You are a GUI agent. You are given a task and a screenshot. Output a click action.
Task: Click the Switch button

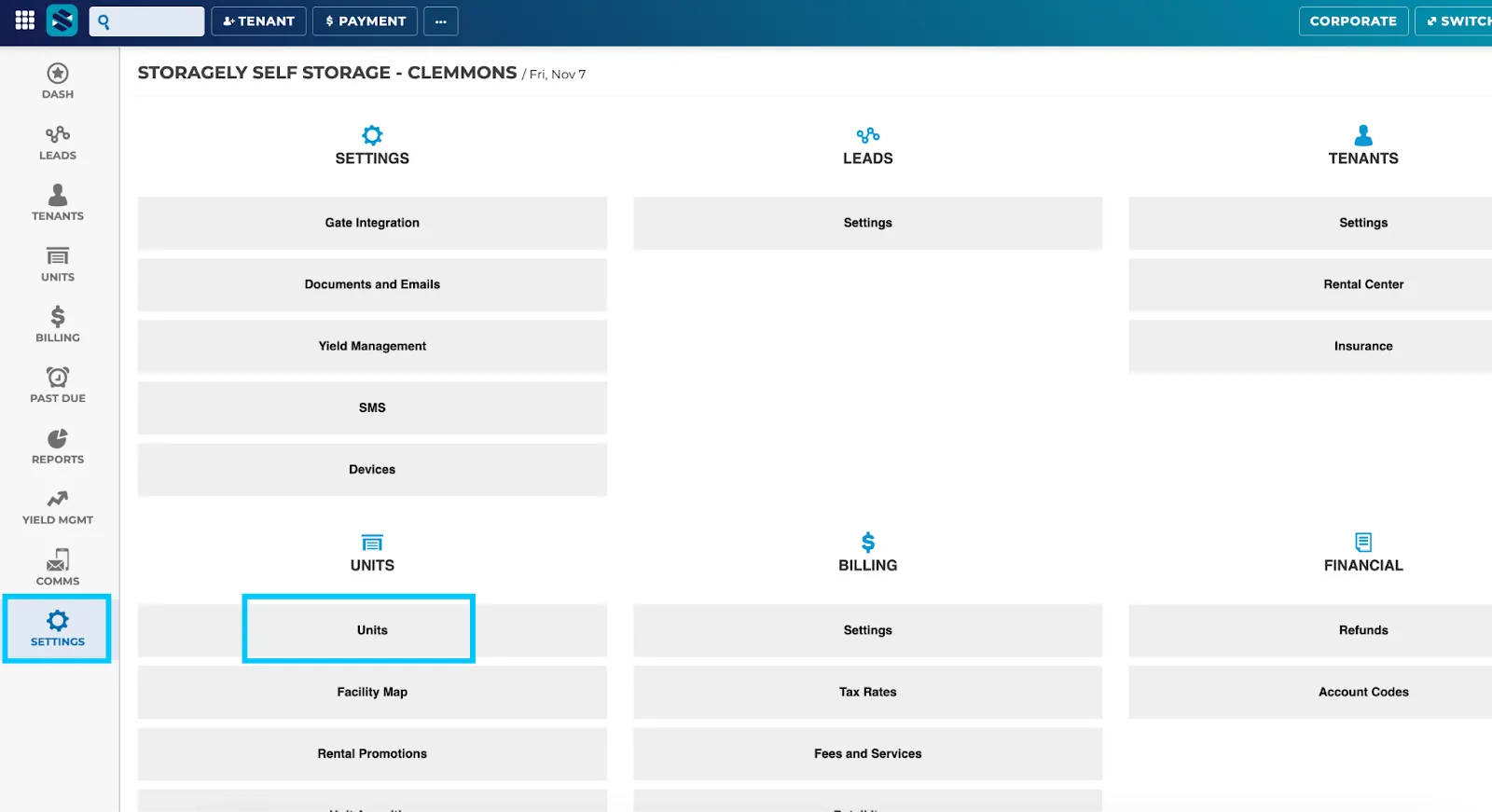(1455, 21)
